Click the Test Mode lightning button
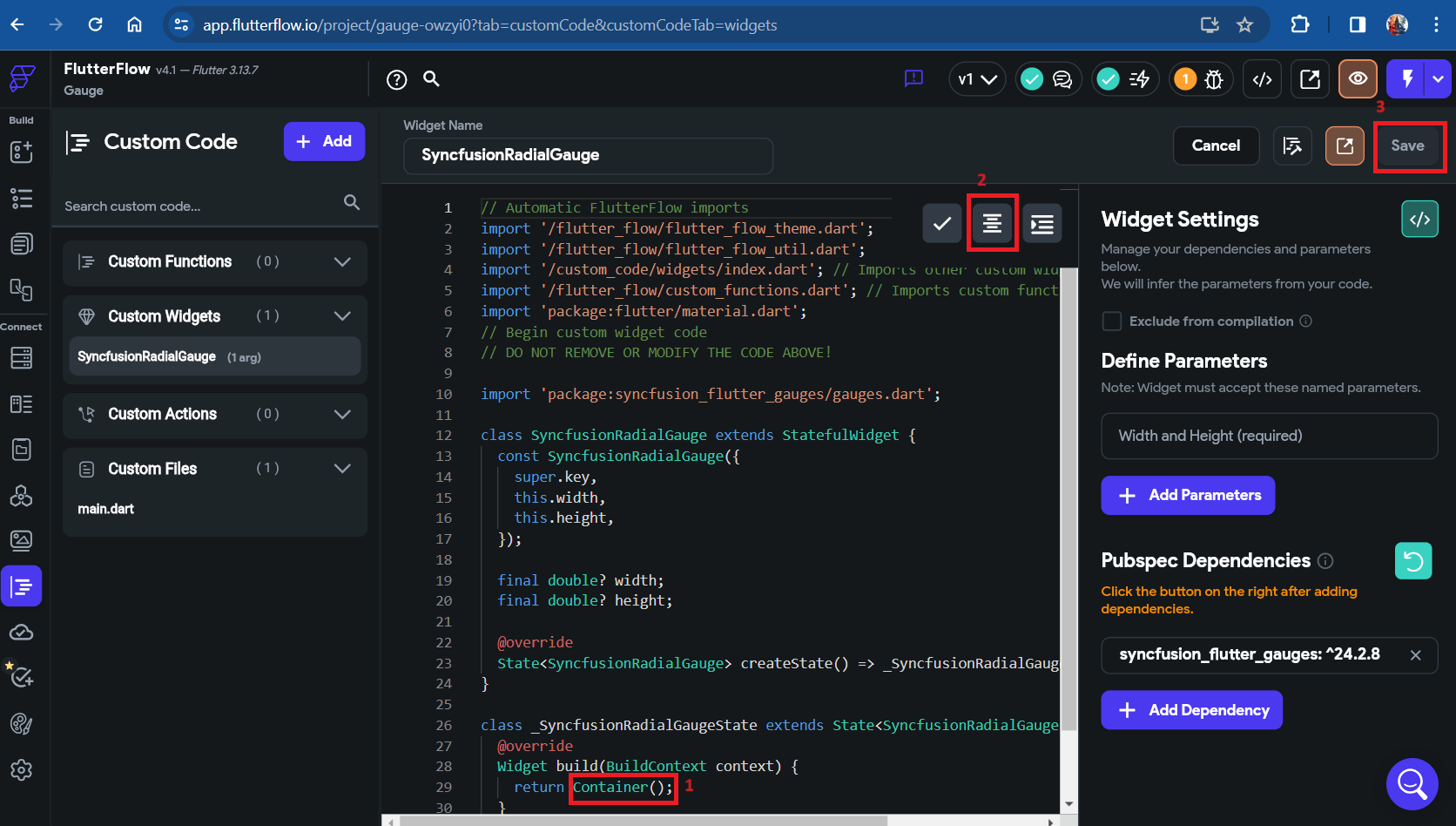The width and height of the screenshot is (1456, 826). pos(1405,79)
